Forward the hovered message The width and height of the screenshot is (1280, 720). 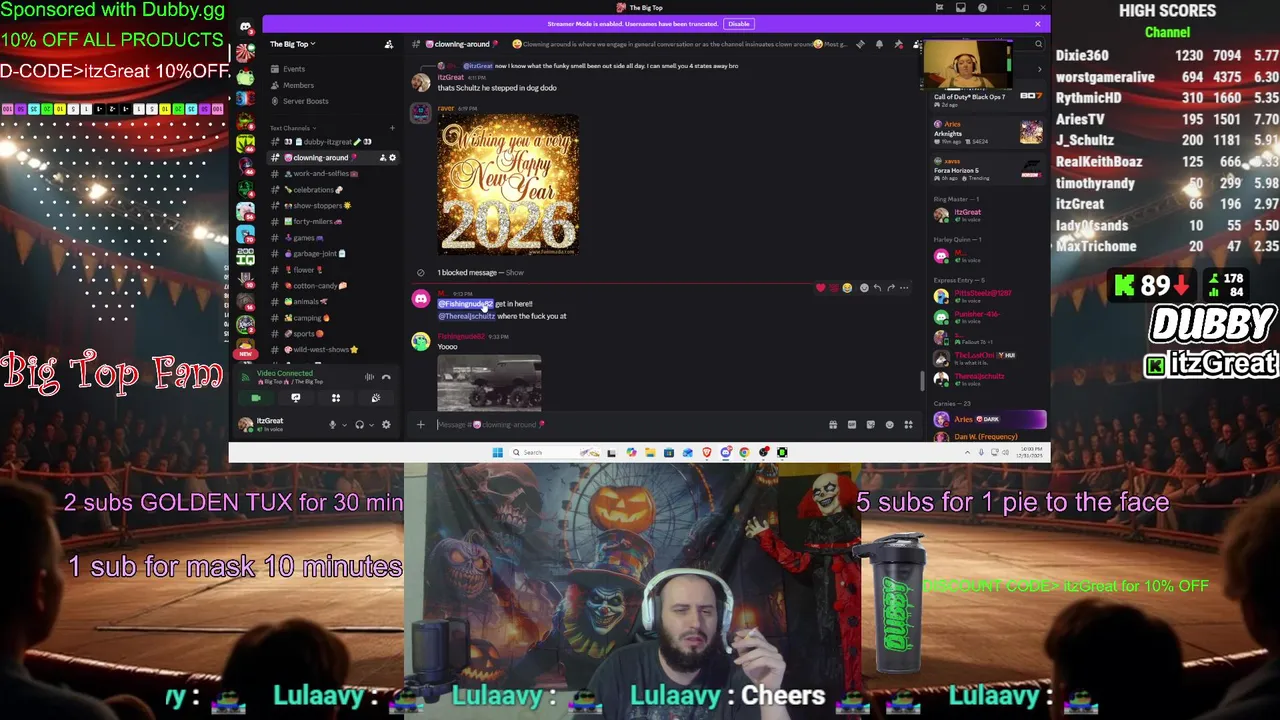(x=890, y=288)
